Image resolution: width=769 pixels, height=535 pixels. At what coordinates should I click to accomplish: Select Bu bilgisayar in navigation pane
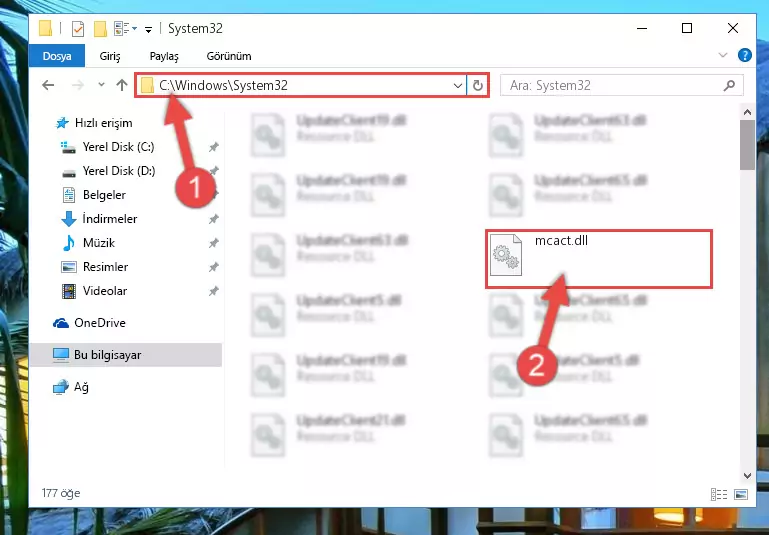pyautogui.click(x=107, y=355)
